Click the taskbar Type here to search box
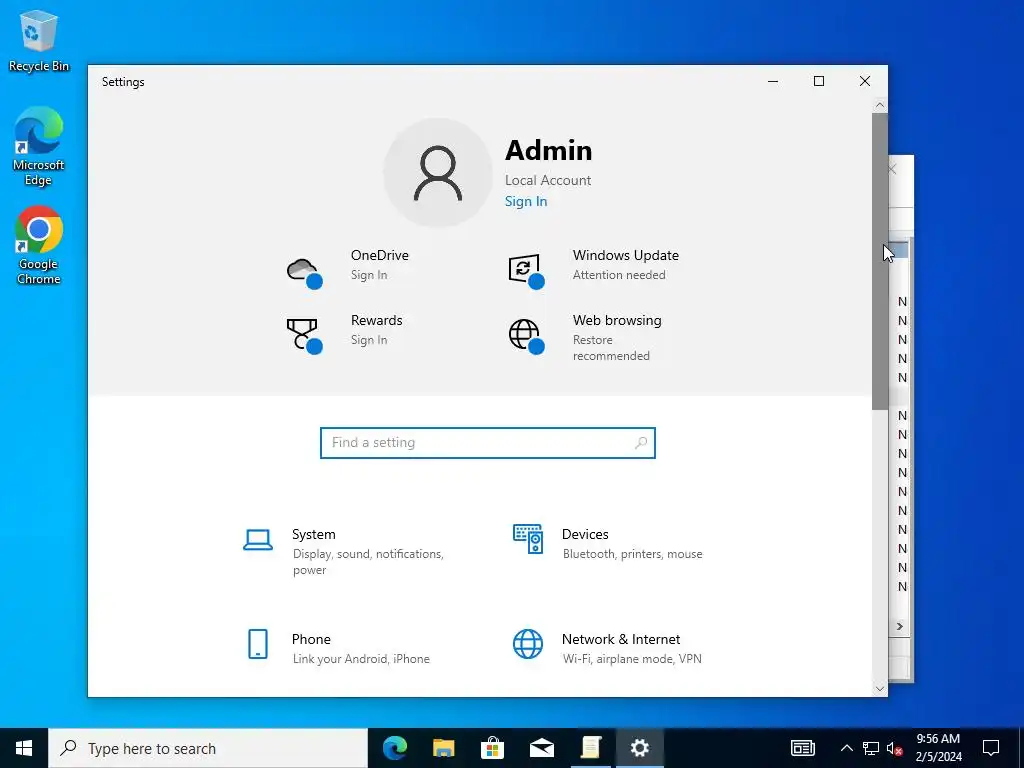The height and width of the screenshot is (768, 1024). (x=208, y=748)
